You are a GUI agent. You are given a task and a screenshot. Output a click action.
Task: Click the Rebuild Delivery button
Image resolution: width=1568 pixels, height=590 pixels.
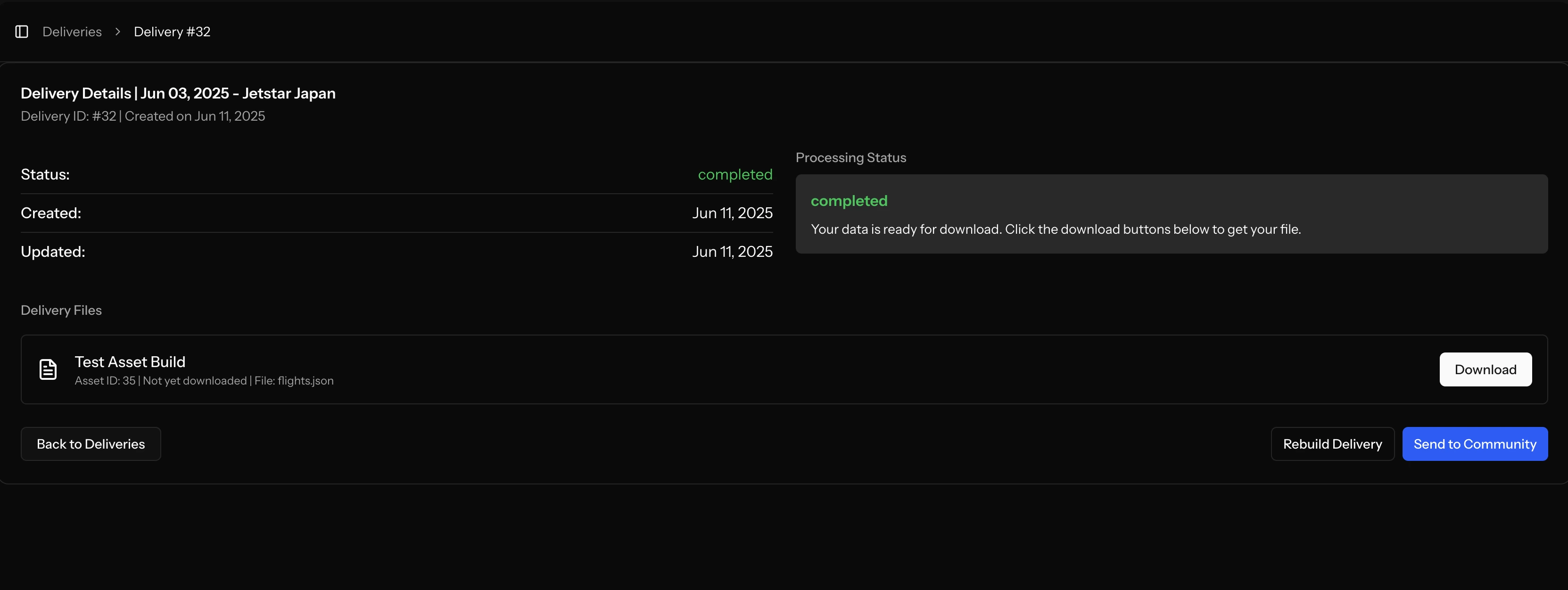[1332, 444]
